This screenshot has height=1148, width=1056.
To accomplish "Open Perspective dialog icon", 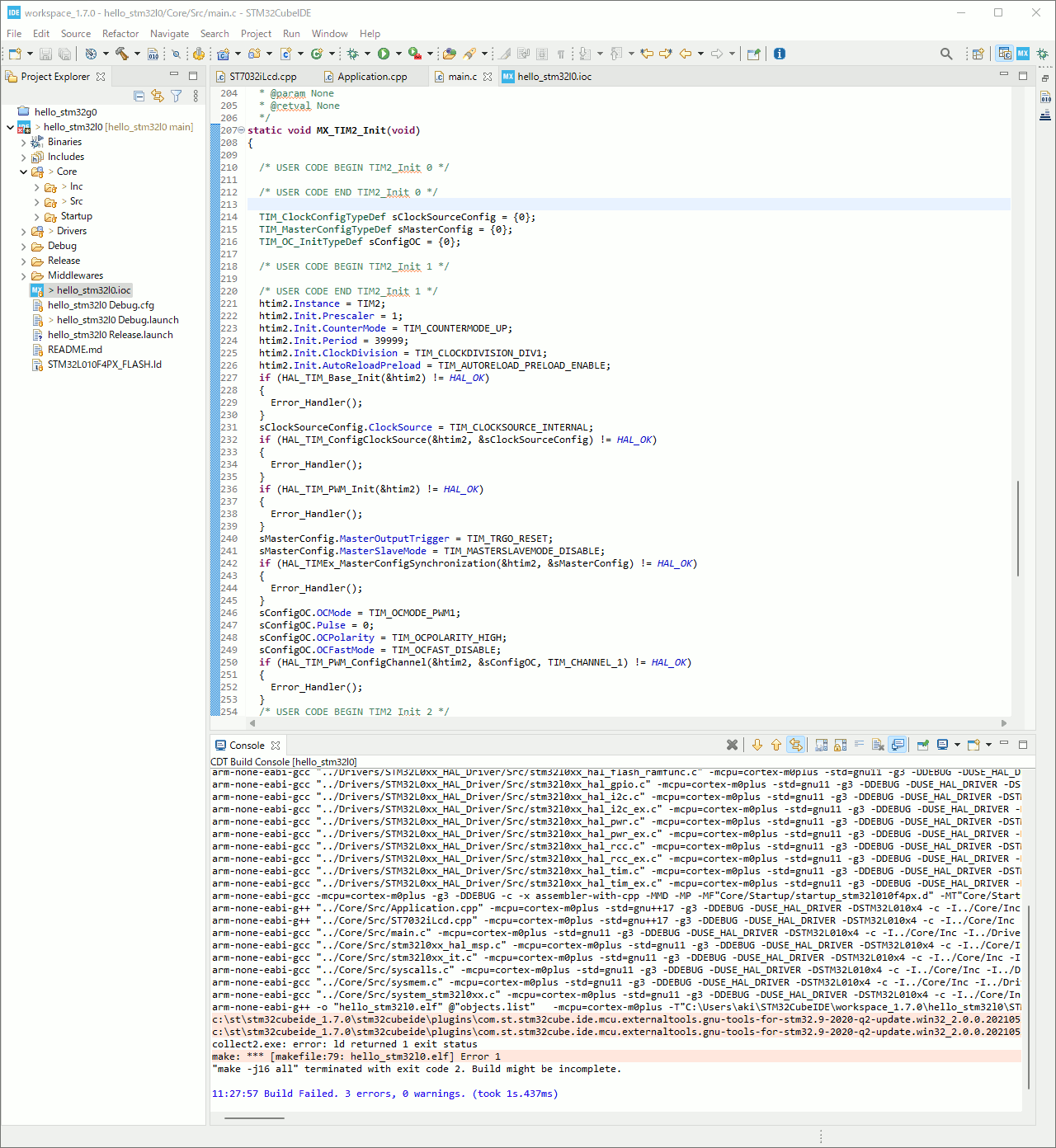I will point(978,54).
